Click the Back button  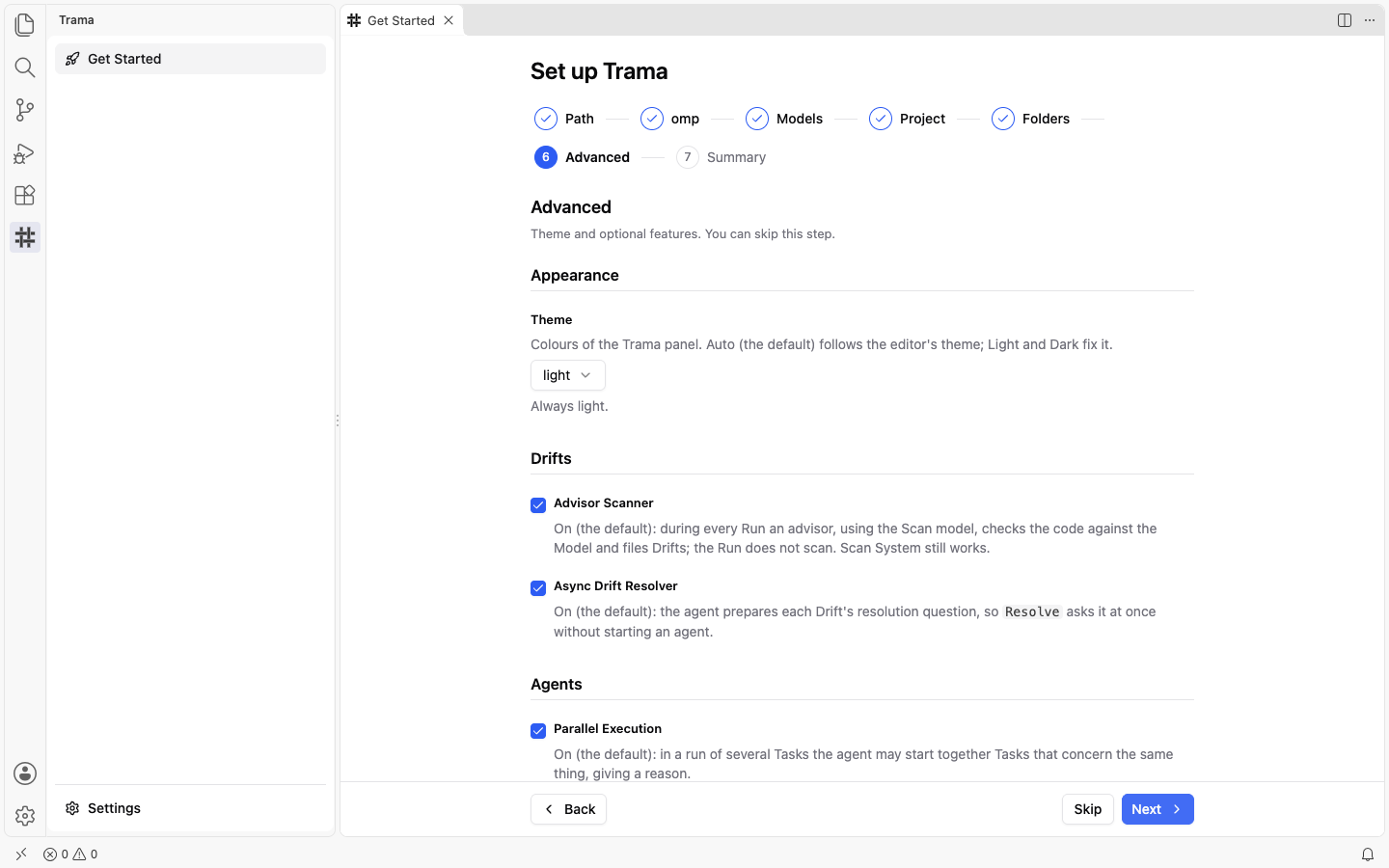point(568,809)
